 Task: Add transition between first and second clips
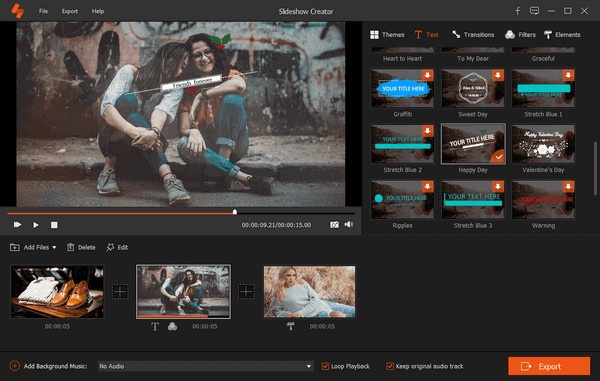[x=120, y=292]
